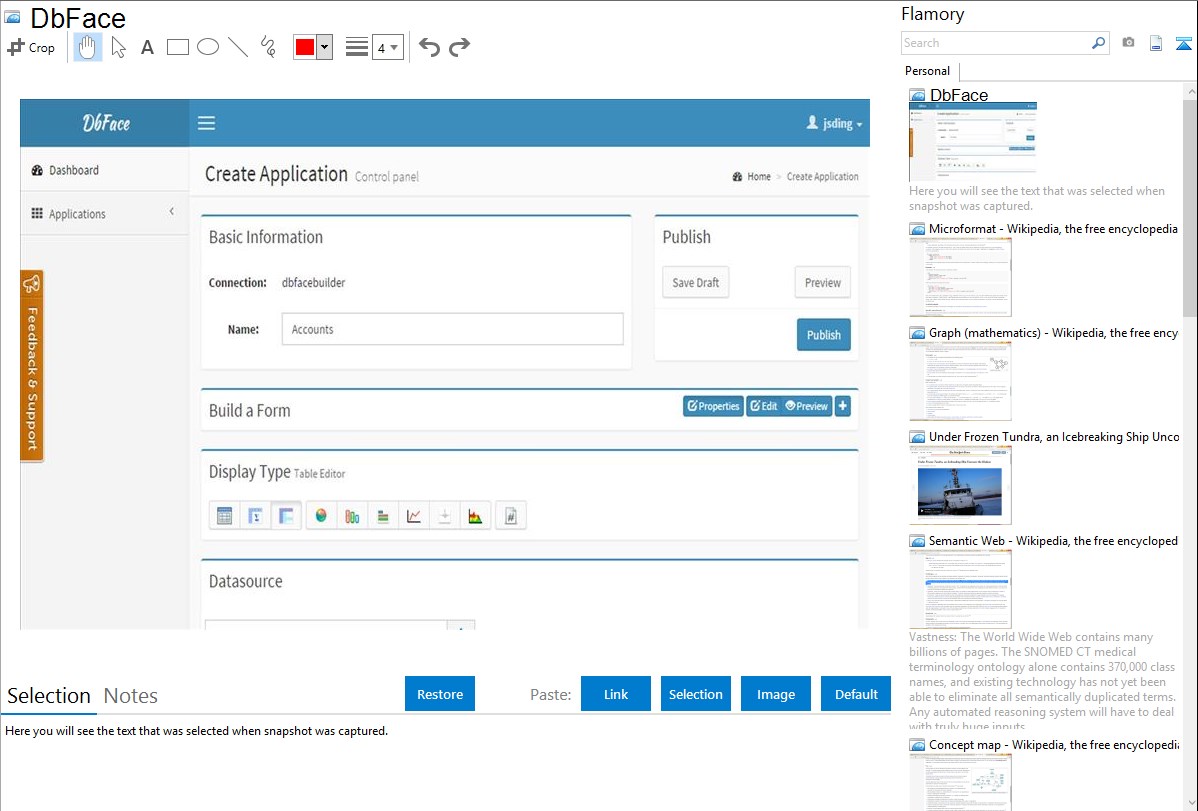Focus the Flamory Search box
This screenshot has width=1198, height=811.
coord(996,43)
